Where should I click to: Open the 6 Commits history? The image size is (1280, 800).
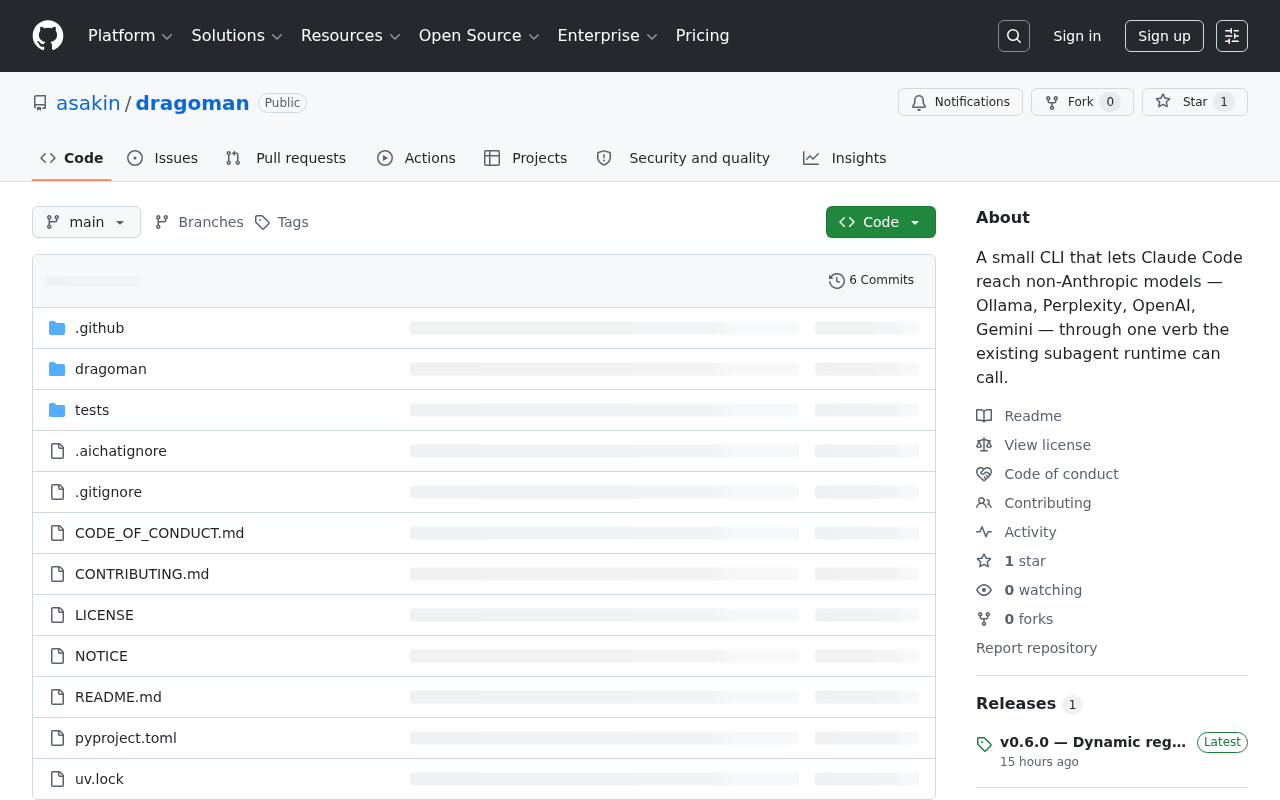click(871, 281)
